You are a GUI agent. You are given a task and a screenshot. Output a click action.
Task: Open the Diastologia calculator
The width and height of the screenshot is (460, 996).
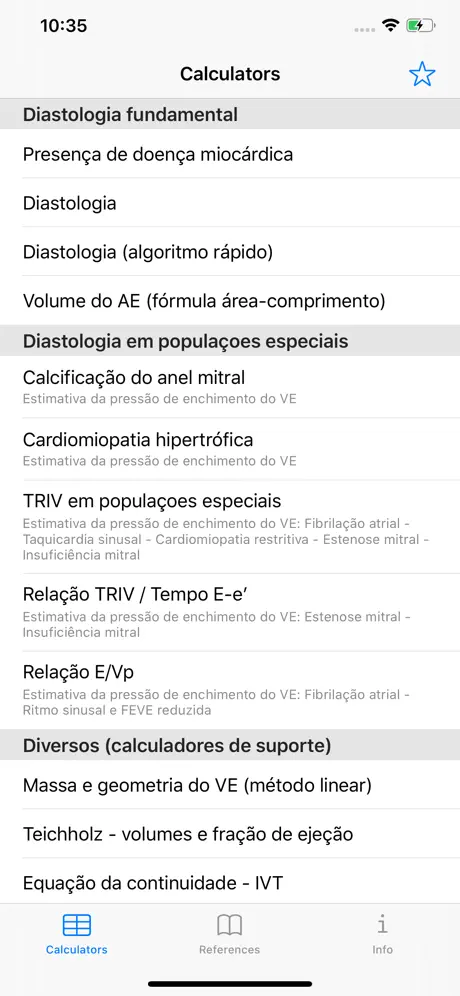pos(230,203)
